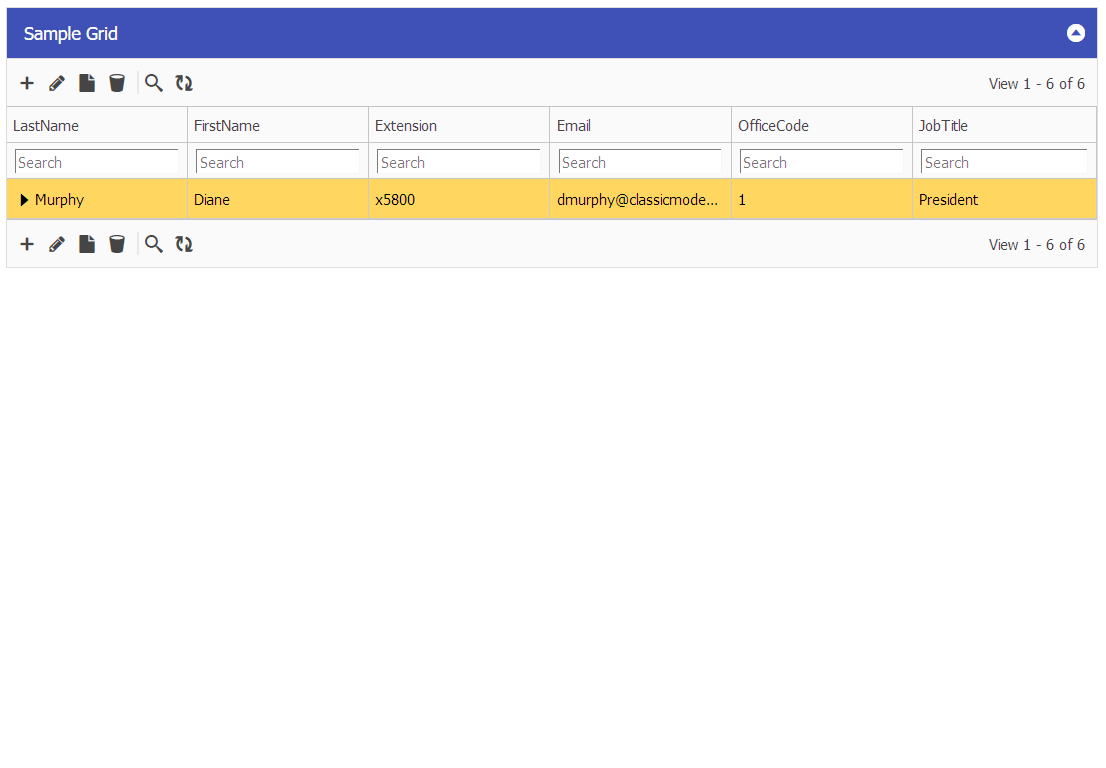Select the Diane cell in FirstName column
Viewport: 1106px width, 768px height.
(x=212, y=200)
